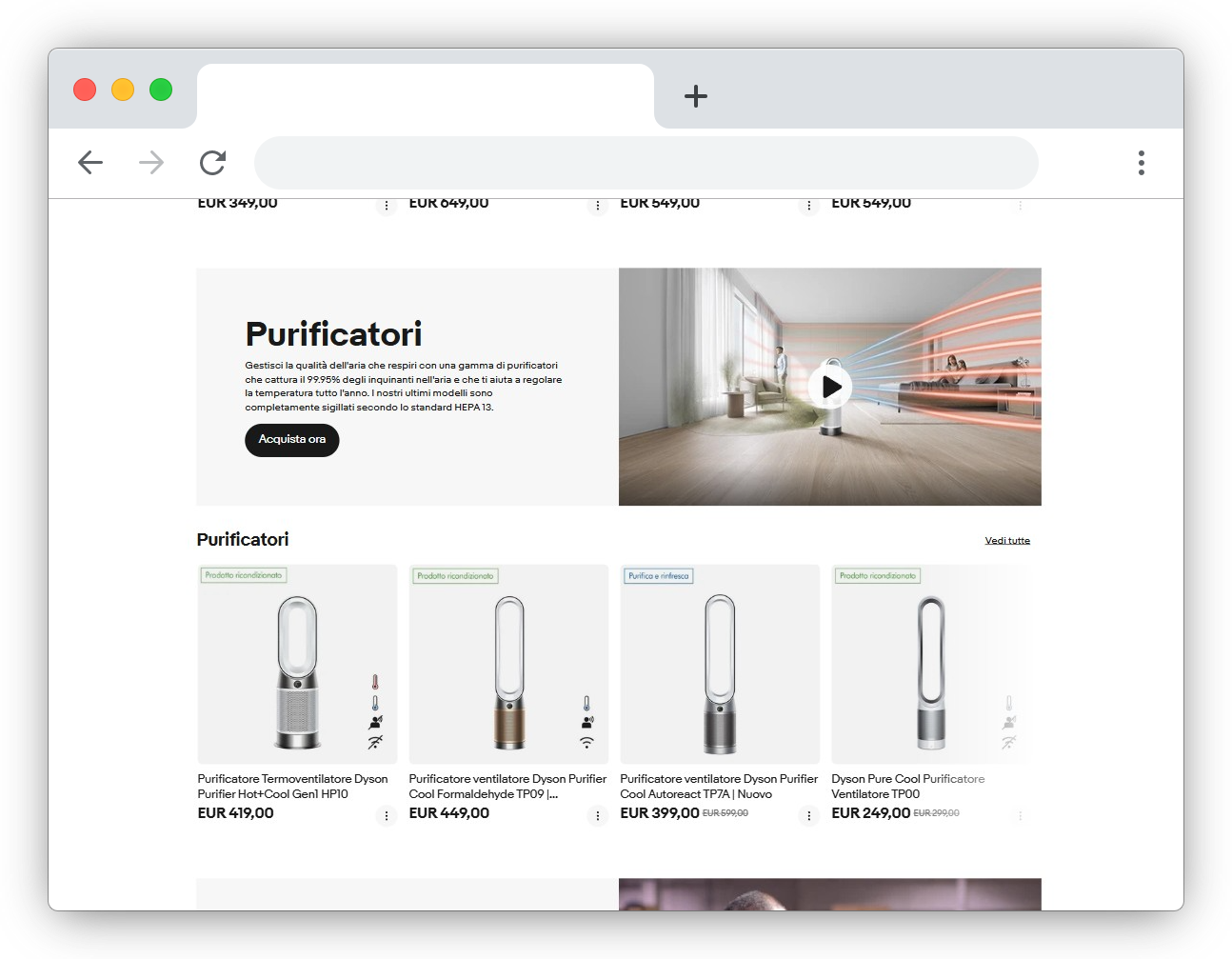Click the struck-through EUR 599,00 price
The height and width of the screenshot is (959, 1232).
pos(725,813)
